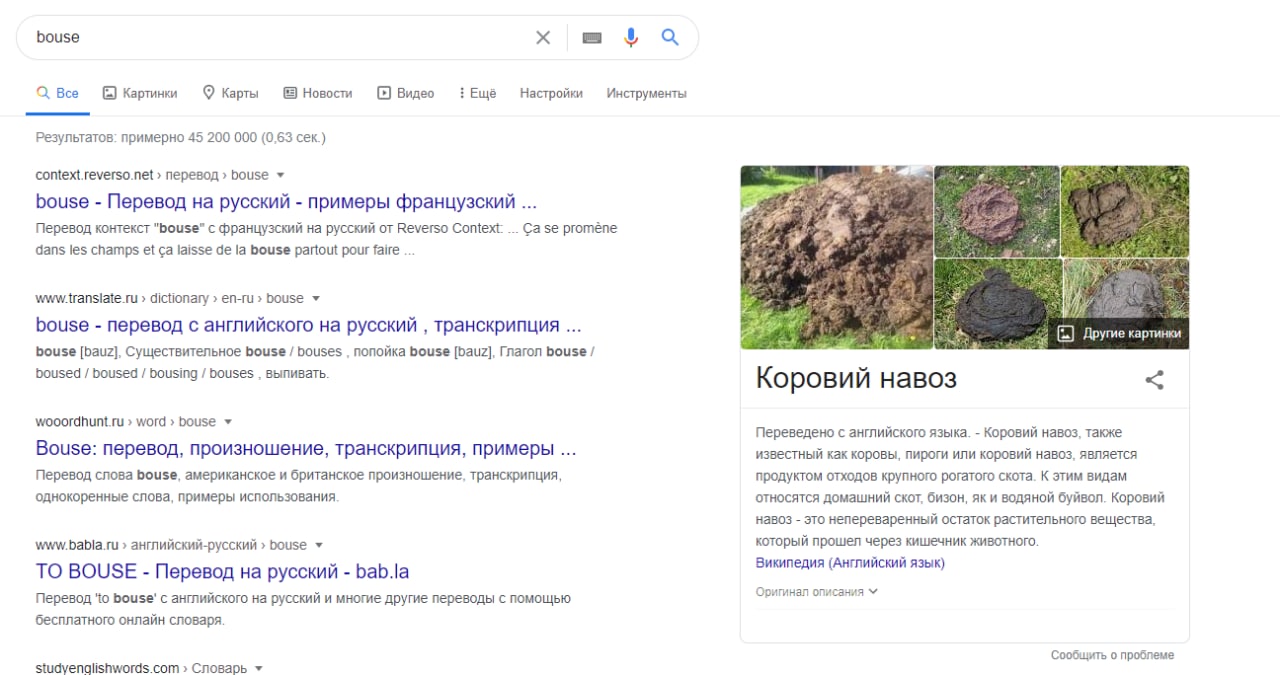Click the studyenglishwords.com breadcrumb URL
Screen dimensions: 1280x675
141,668
